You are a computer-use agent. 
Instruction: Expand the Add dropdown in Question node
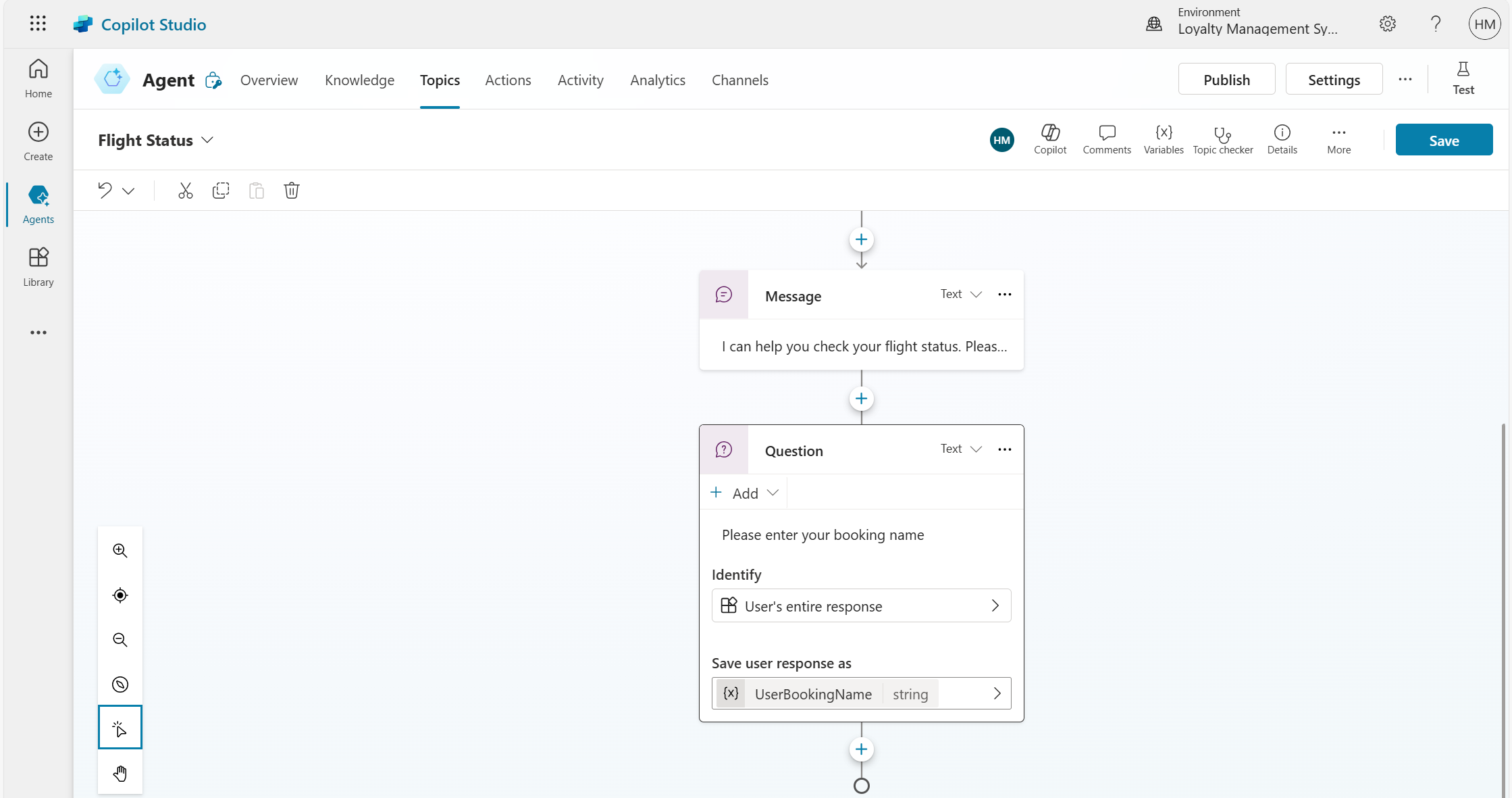tap(746, 493)
